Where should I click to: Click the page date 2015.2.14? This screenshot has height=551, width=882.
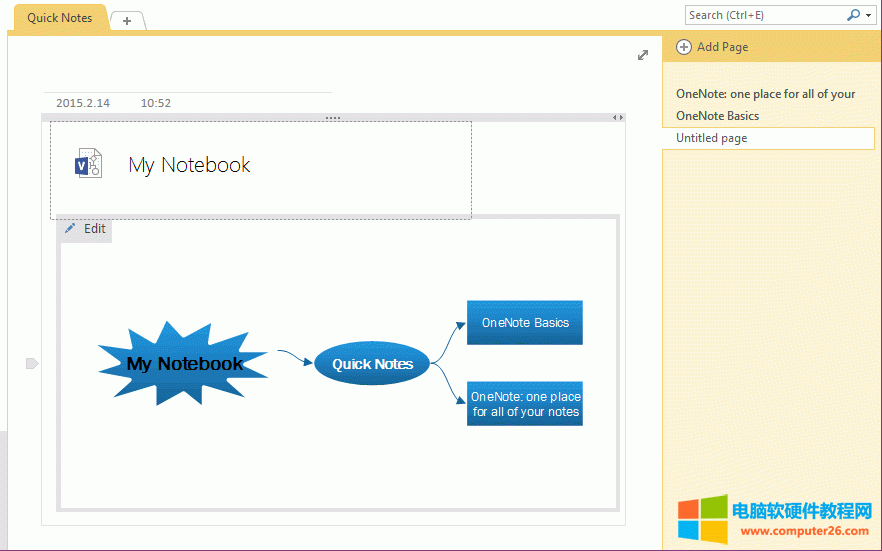83,103
